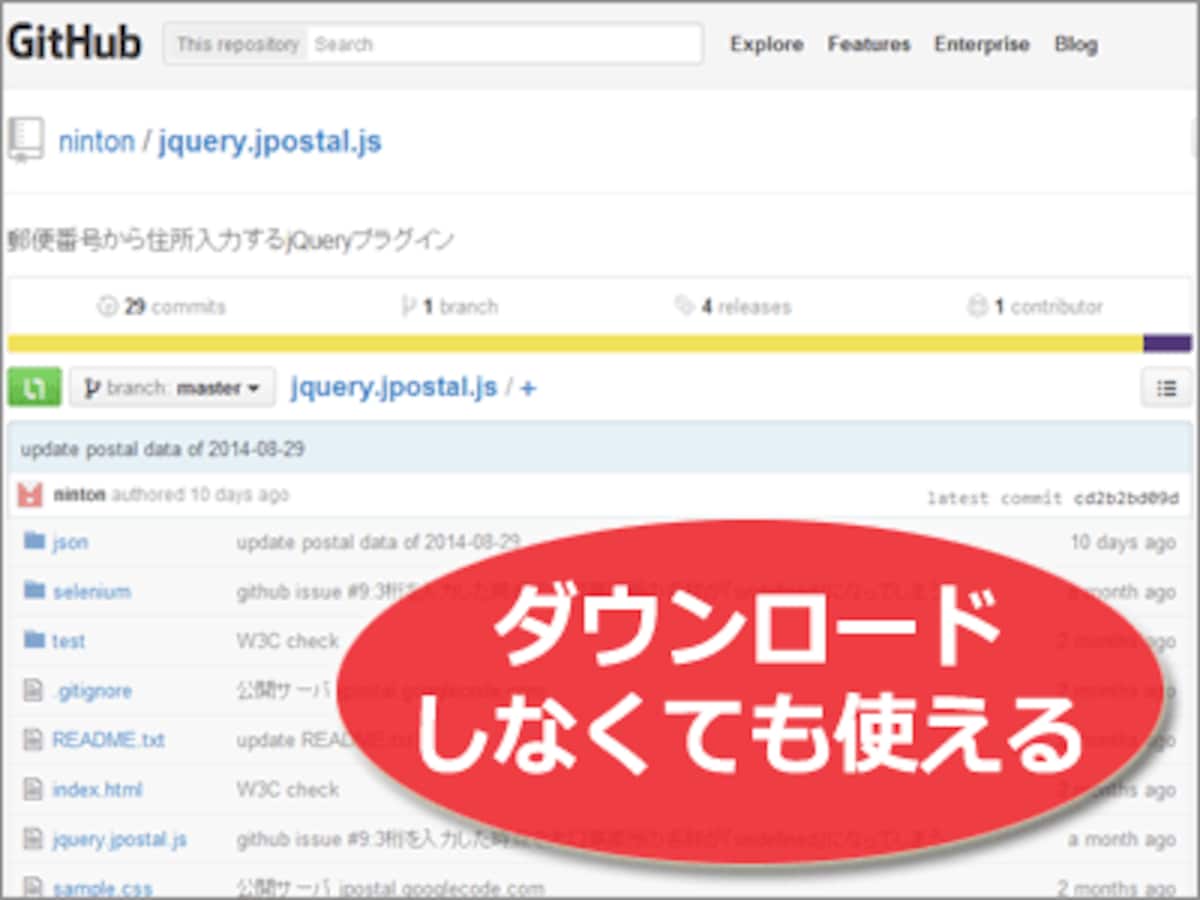Click the tag icon beside releases
Screen dimensions: 1200x900
pos(685,307)
